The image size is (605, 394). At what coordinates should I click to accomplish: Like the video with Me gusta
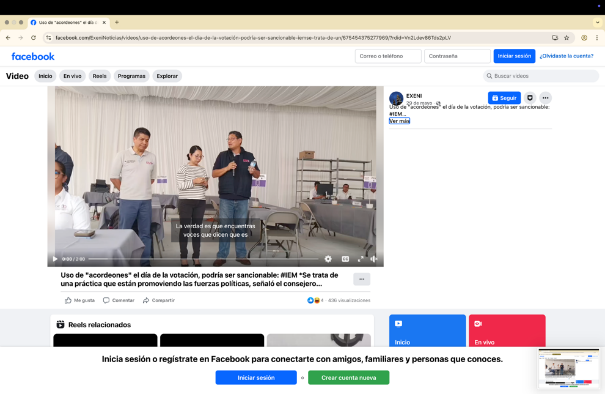(x=80, y=300)
